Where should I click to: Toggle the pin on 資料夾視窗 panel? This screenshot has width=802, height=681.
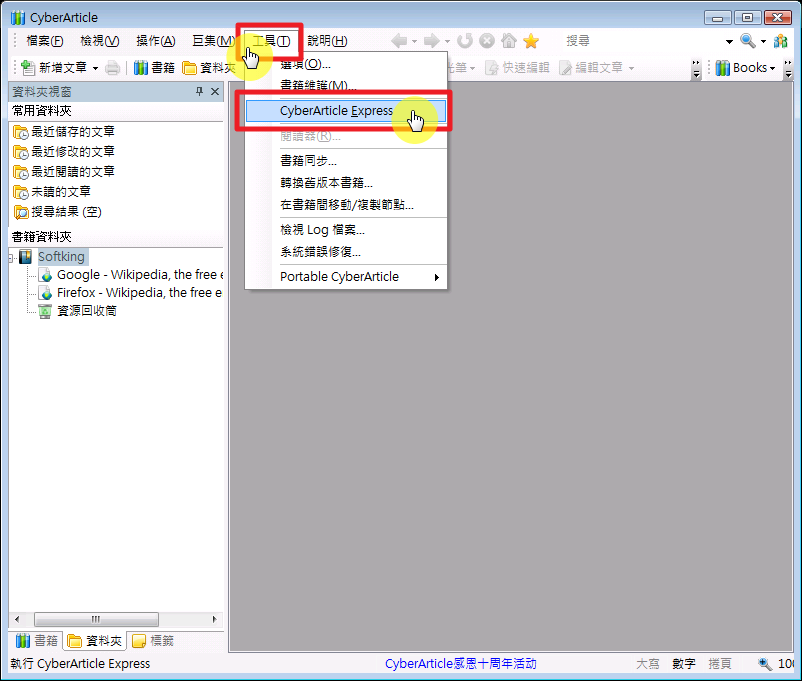pyautogui.click(x=199, y=92)
